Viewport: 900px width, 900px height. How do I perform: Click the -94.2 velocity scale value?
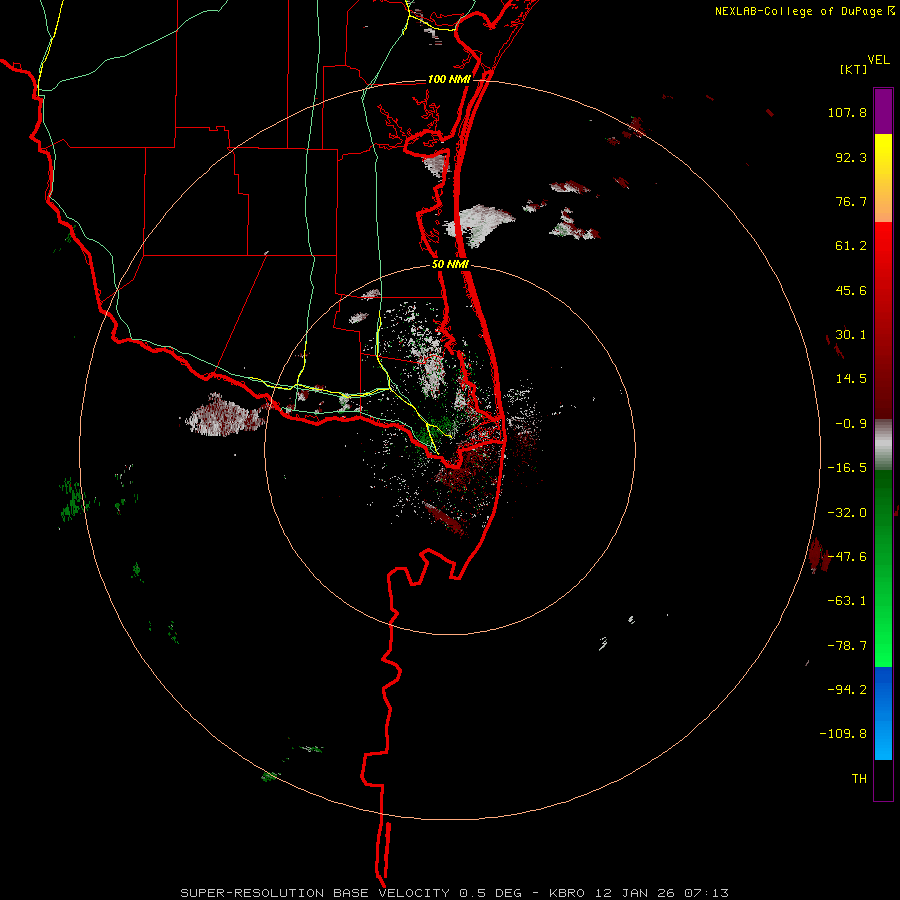[847, 689]
